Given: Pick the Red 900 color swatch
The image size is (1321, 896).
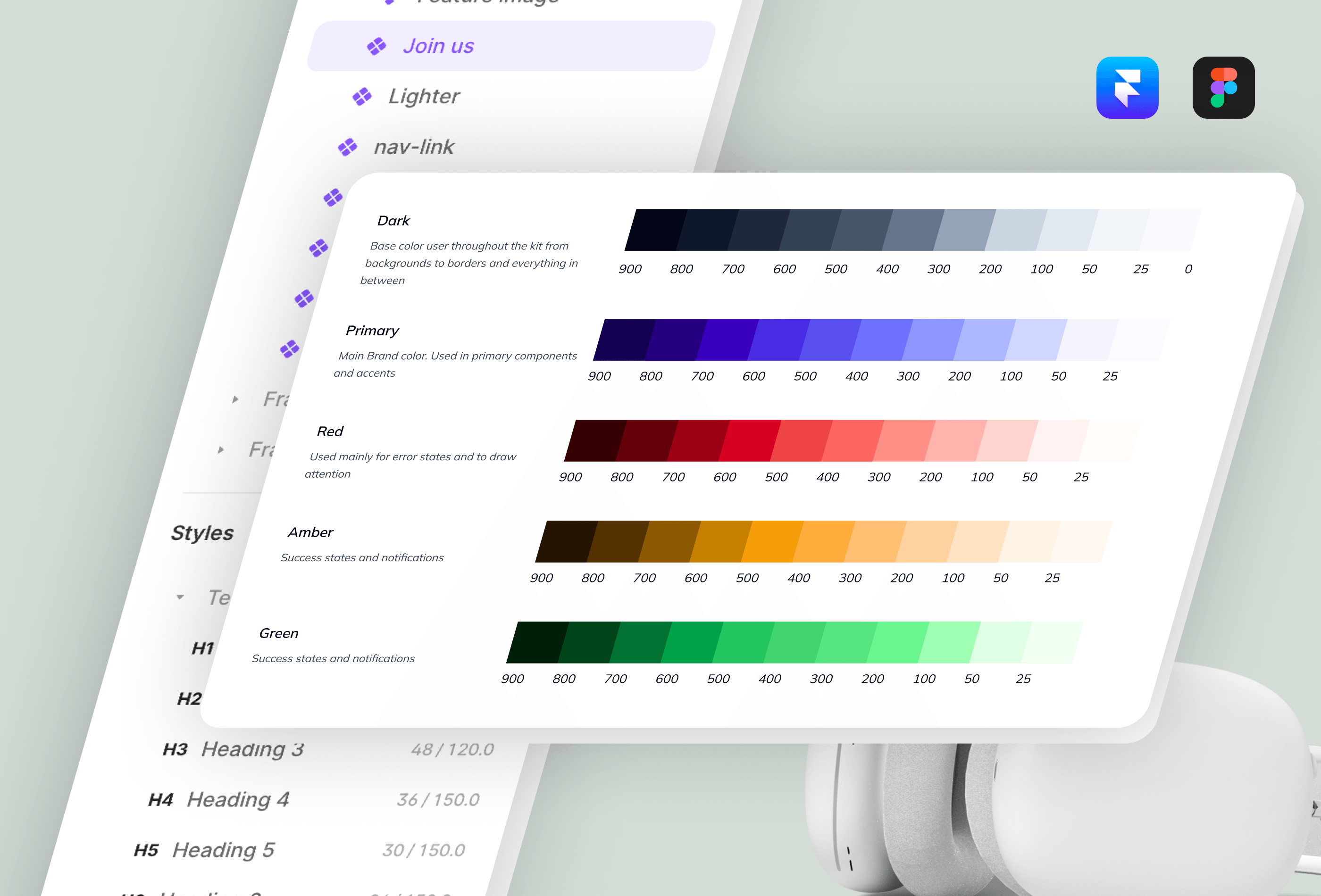Looking at the screenshot, I should 595,441.
